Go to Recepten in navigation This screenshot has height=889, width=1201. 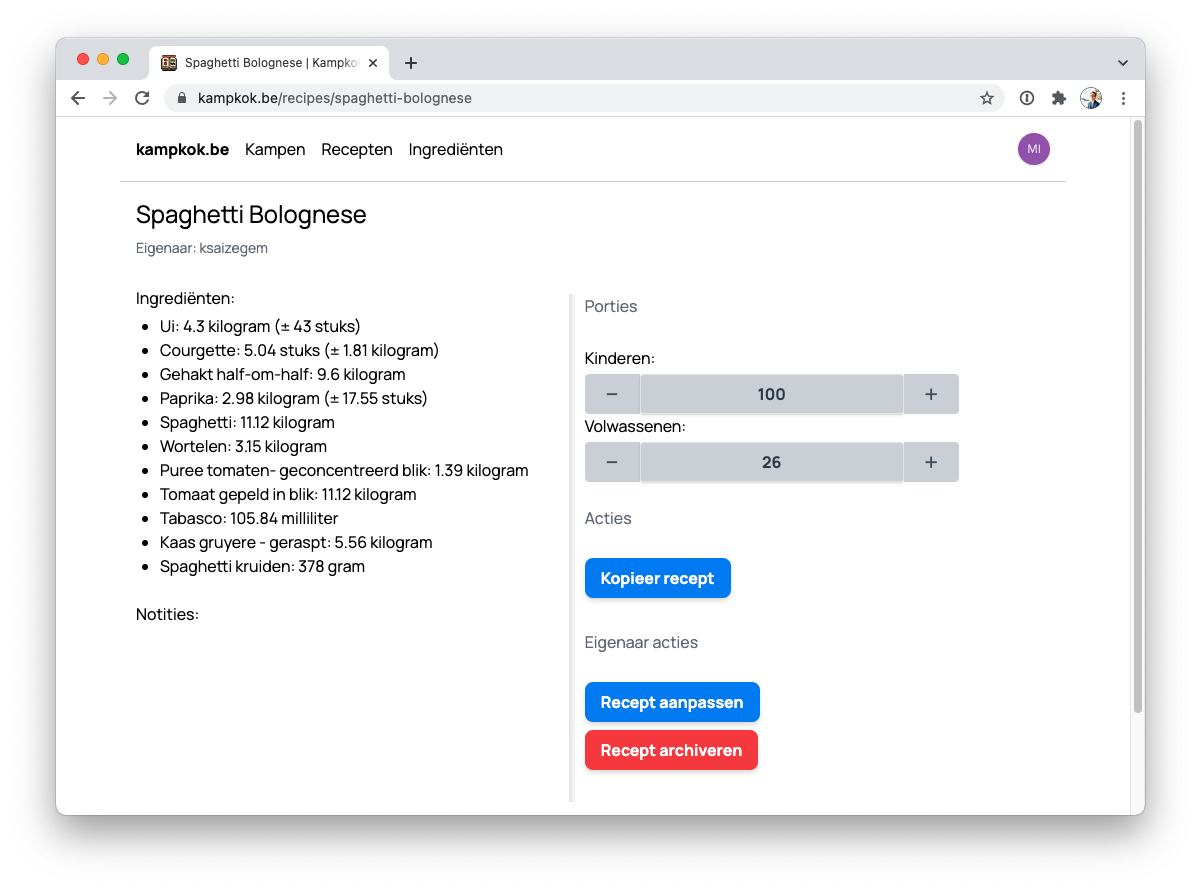coord(357,149)
